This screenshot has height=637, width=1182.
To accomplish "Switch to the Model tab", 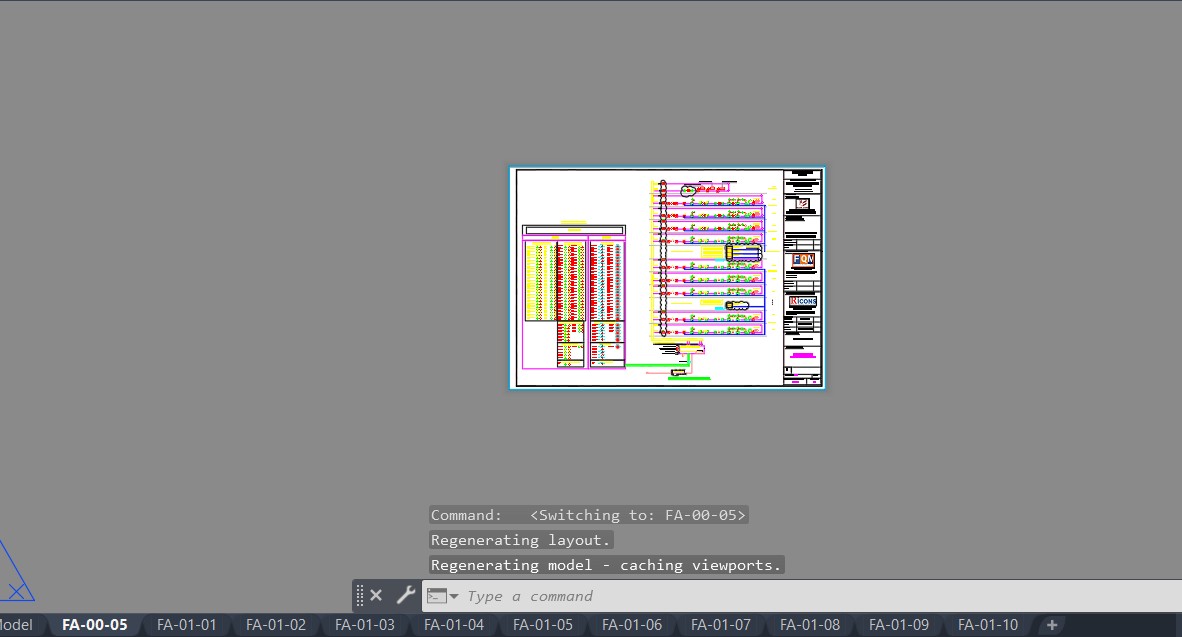I will tap(15, 625).
